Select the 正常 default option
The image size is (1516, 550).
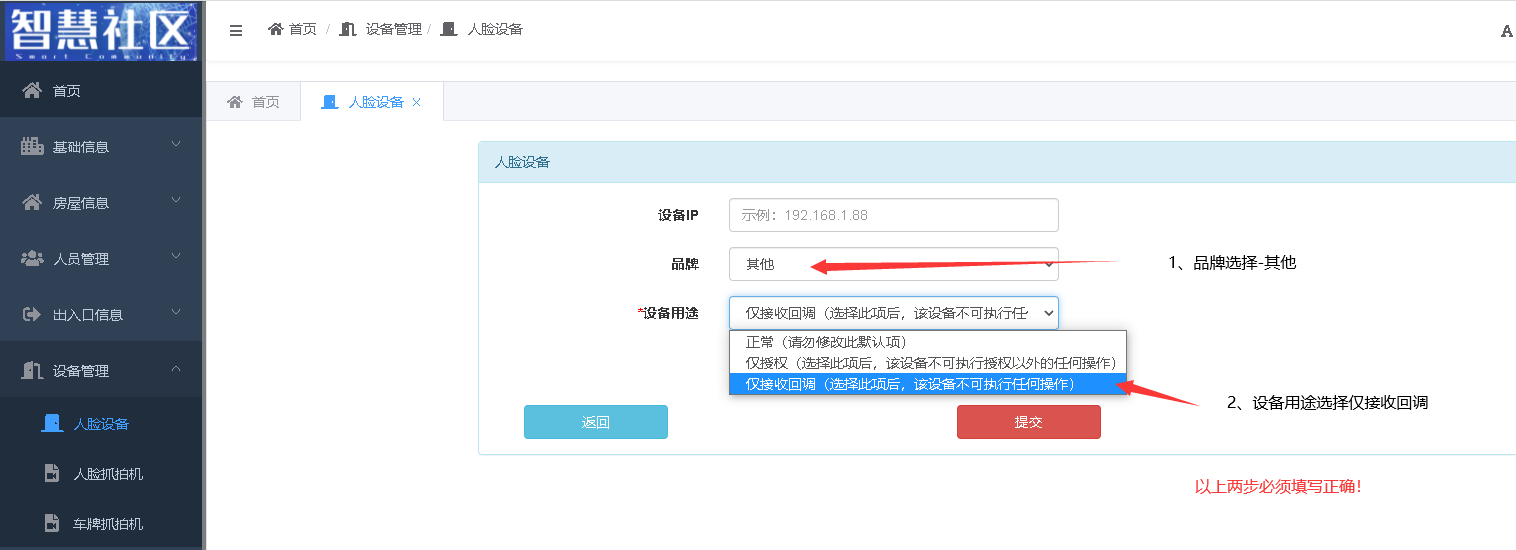(x=928, y=341)
